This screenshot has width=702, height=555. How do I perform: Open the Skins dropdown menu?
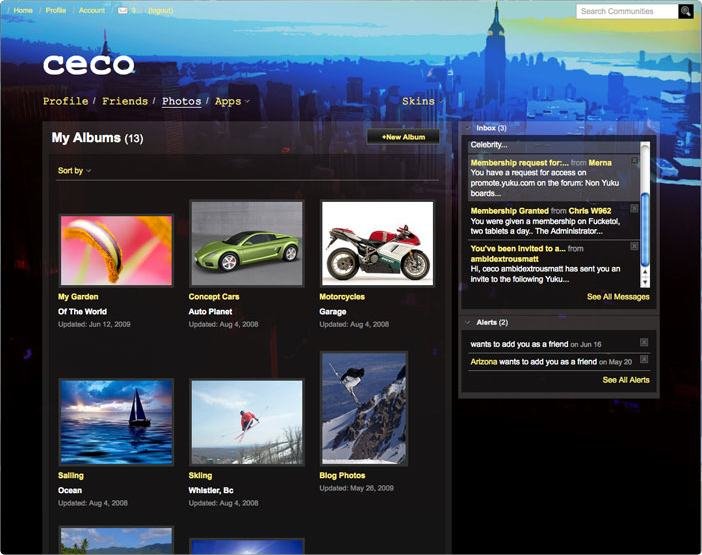pyautogui.click(x=422, y=101)
